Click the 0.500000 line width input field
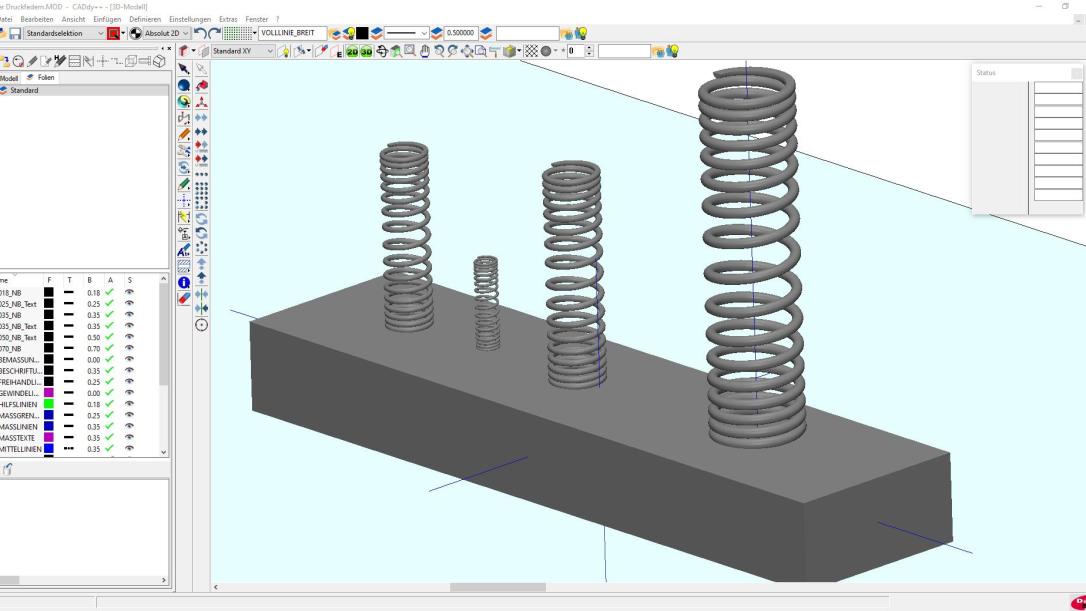The width and height of the screenshot is (1086, 611). (461, 33)
